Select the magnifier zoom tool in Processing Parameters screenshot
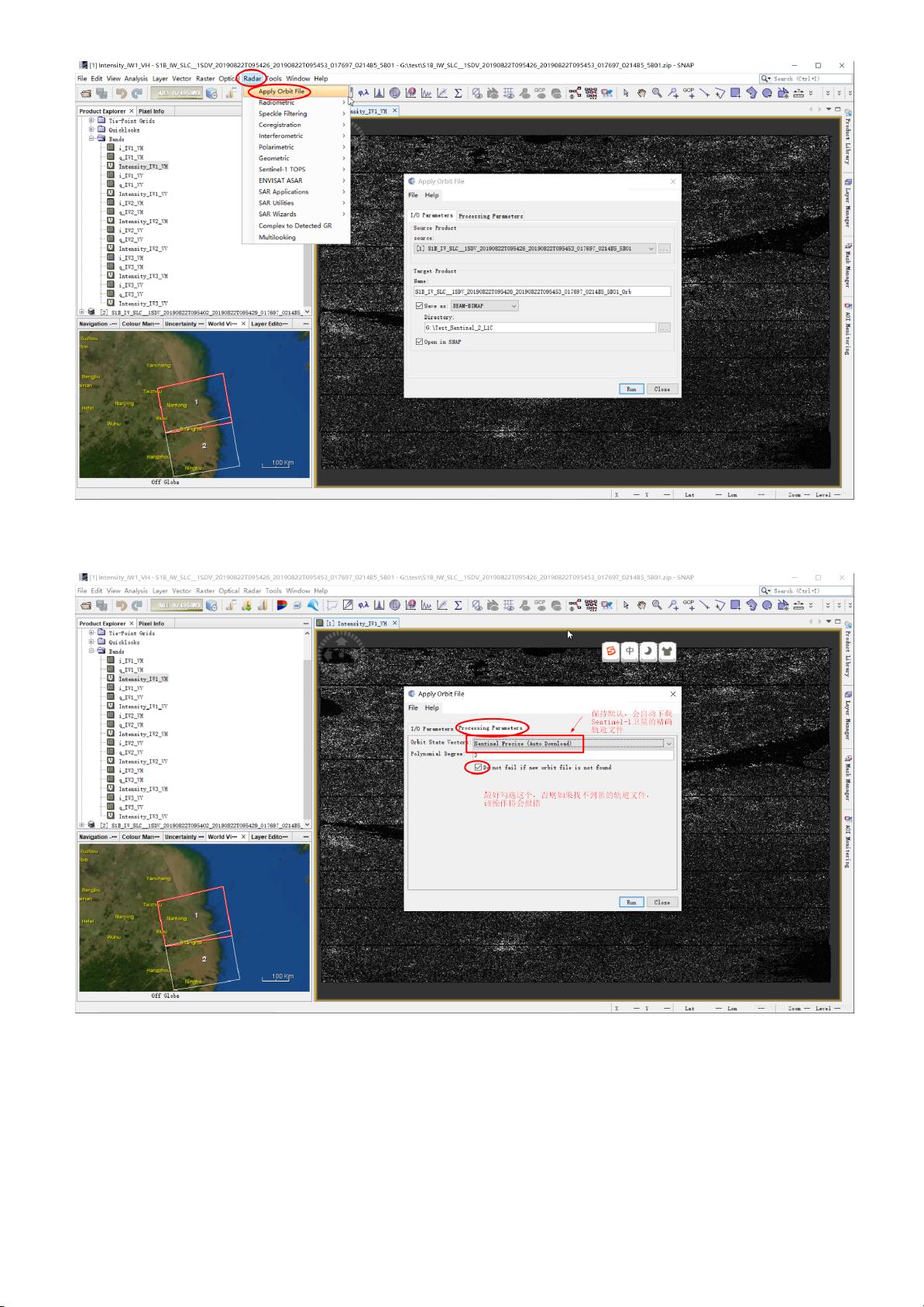 point(657,605)
